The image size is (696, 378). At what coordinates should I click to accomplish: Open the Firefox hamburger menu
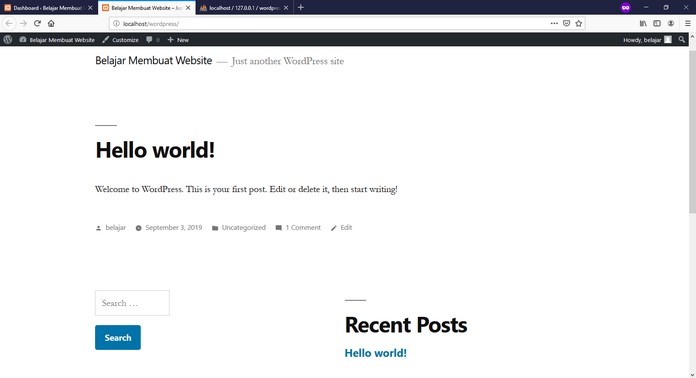click(x=688, y=24)
